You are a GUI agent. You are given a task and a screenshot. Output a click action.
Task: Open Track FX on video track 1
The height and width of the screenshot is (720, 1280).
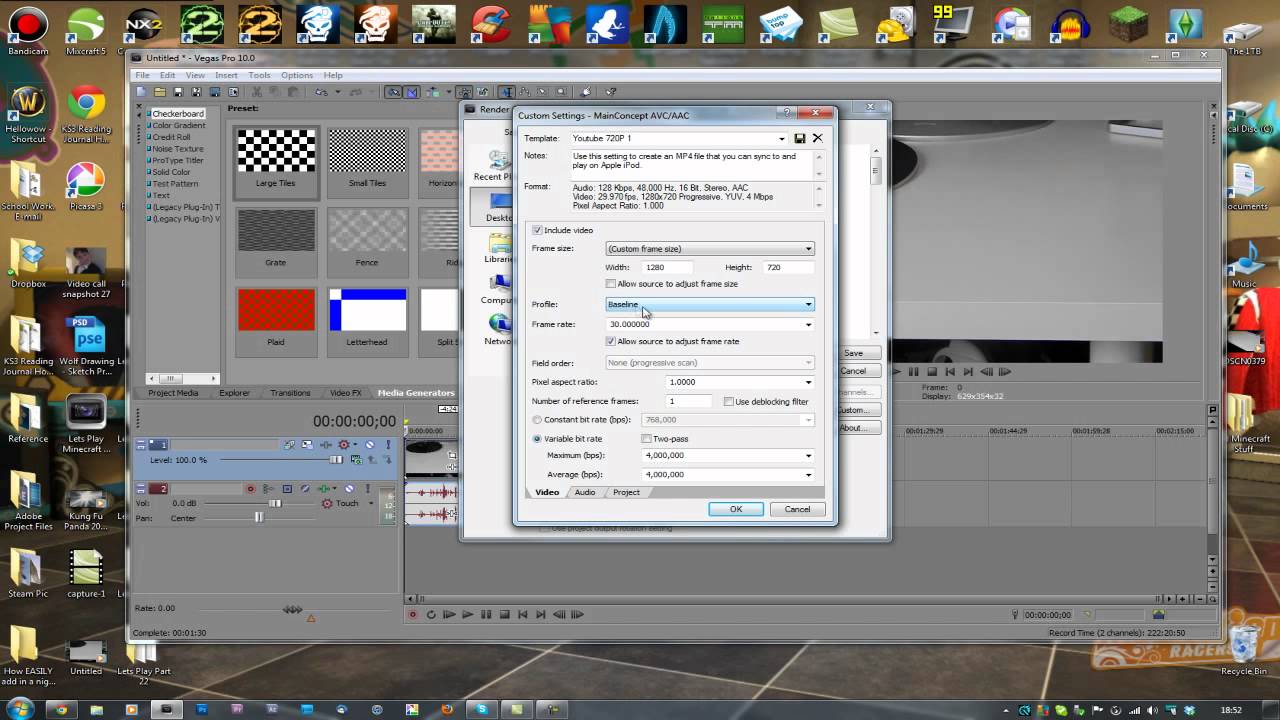pos(326,445)
